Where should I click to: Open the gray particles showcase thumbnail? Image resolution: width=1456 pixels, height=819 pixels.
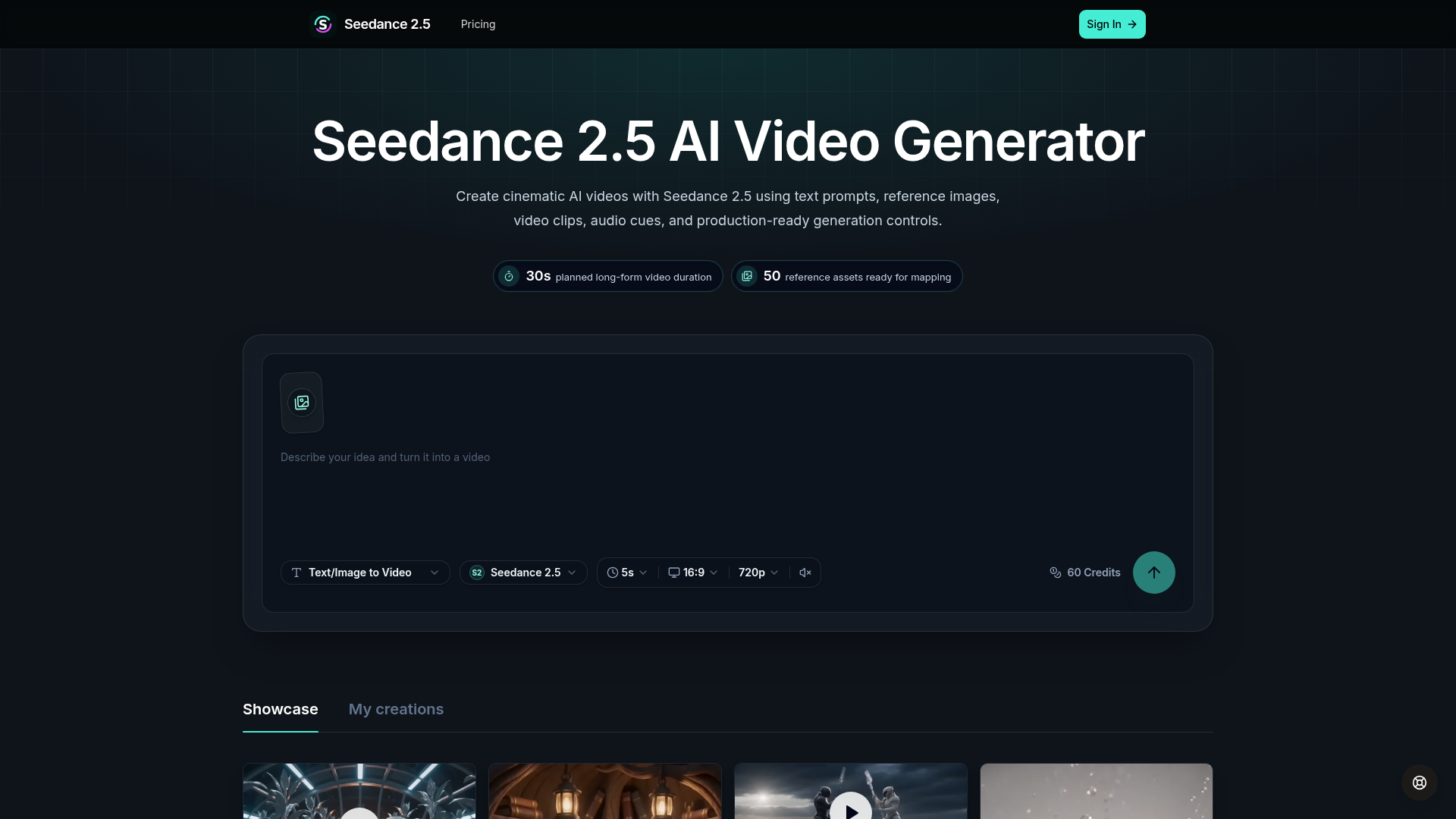(1097, 791)
